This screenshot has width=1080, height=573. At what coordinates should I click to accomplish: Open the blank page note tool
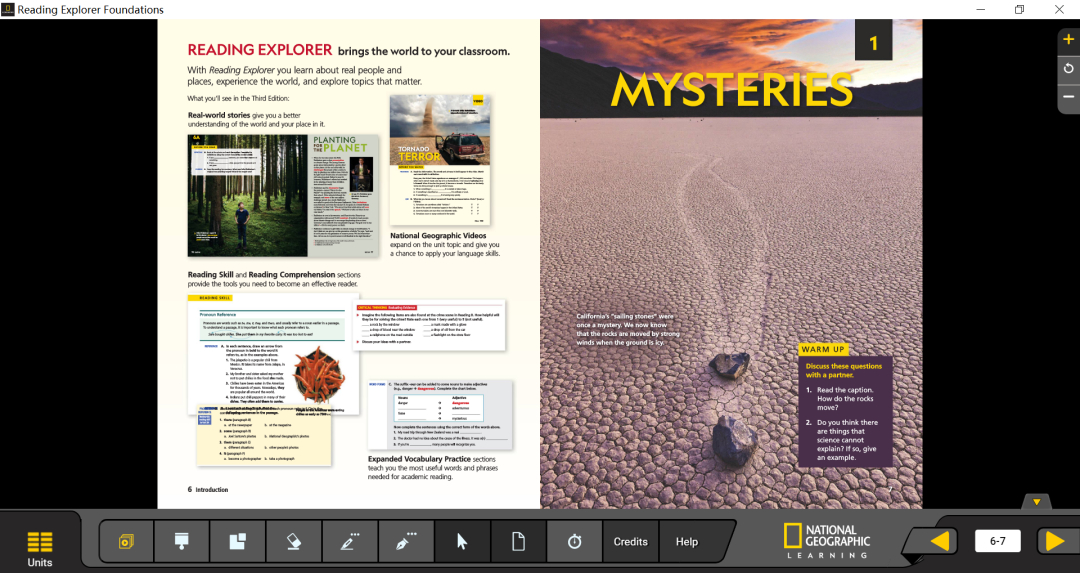(x=518, y=542)
